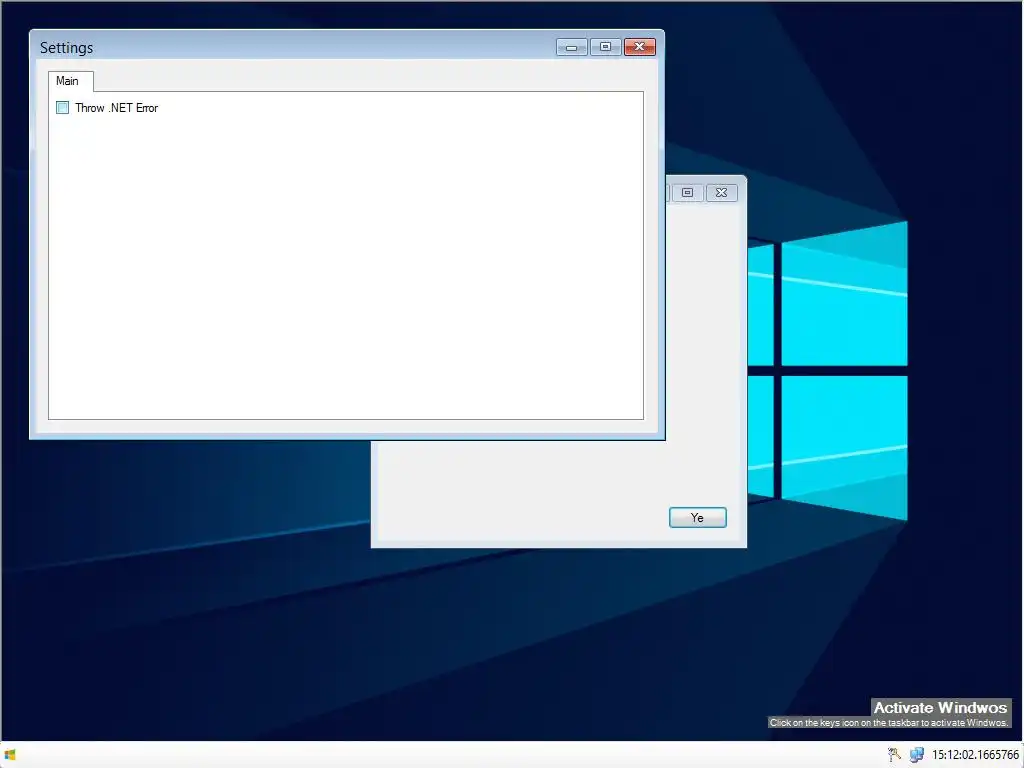Click the keys icon in the system tray
Viewport: 1024px width, 768px height.
point(894,755)
